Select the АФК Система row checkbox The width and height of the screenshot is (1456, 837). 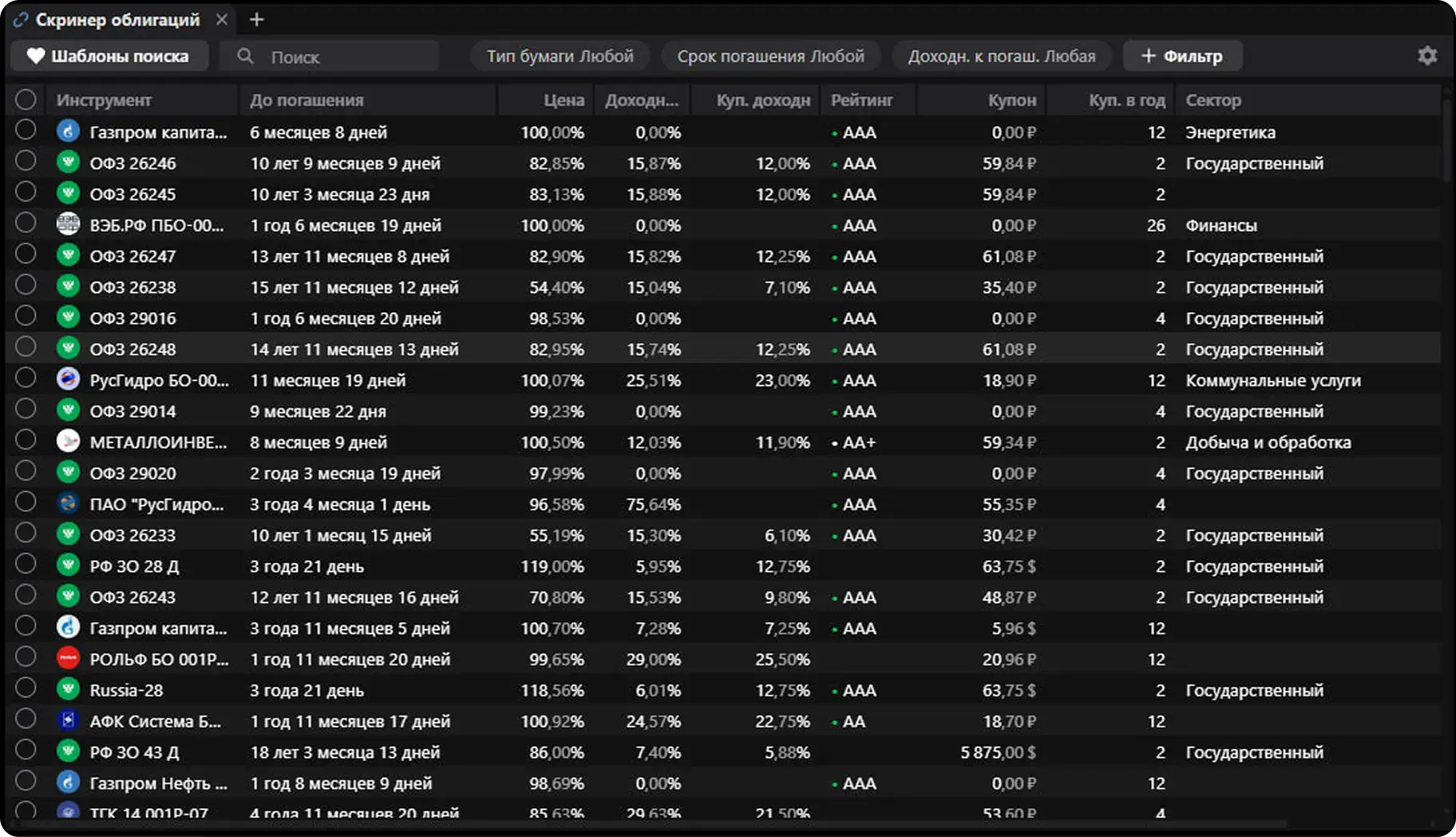(26, 719)
